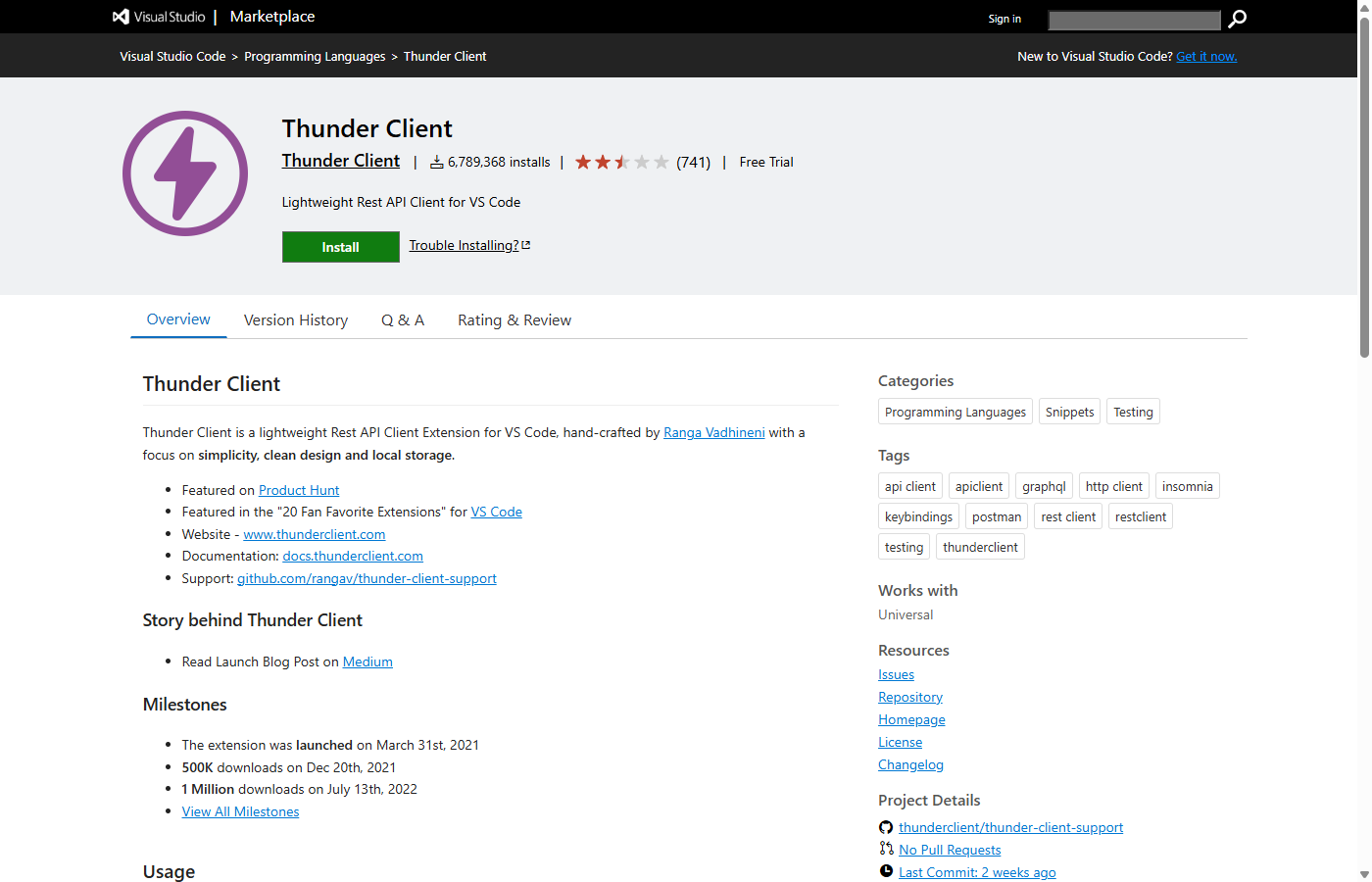Open the Medium blog post link
This screenshot has width=1372, height=882.
pos(367,661)
